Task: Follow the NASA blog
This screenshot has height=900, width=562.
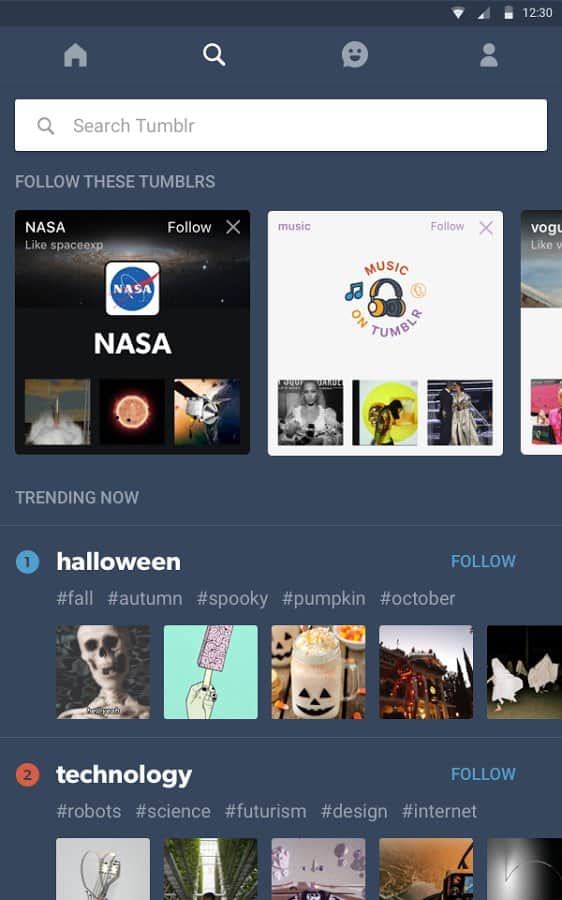Action: [x=189, y=227]
